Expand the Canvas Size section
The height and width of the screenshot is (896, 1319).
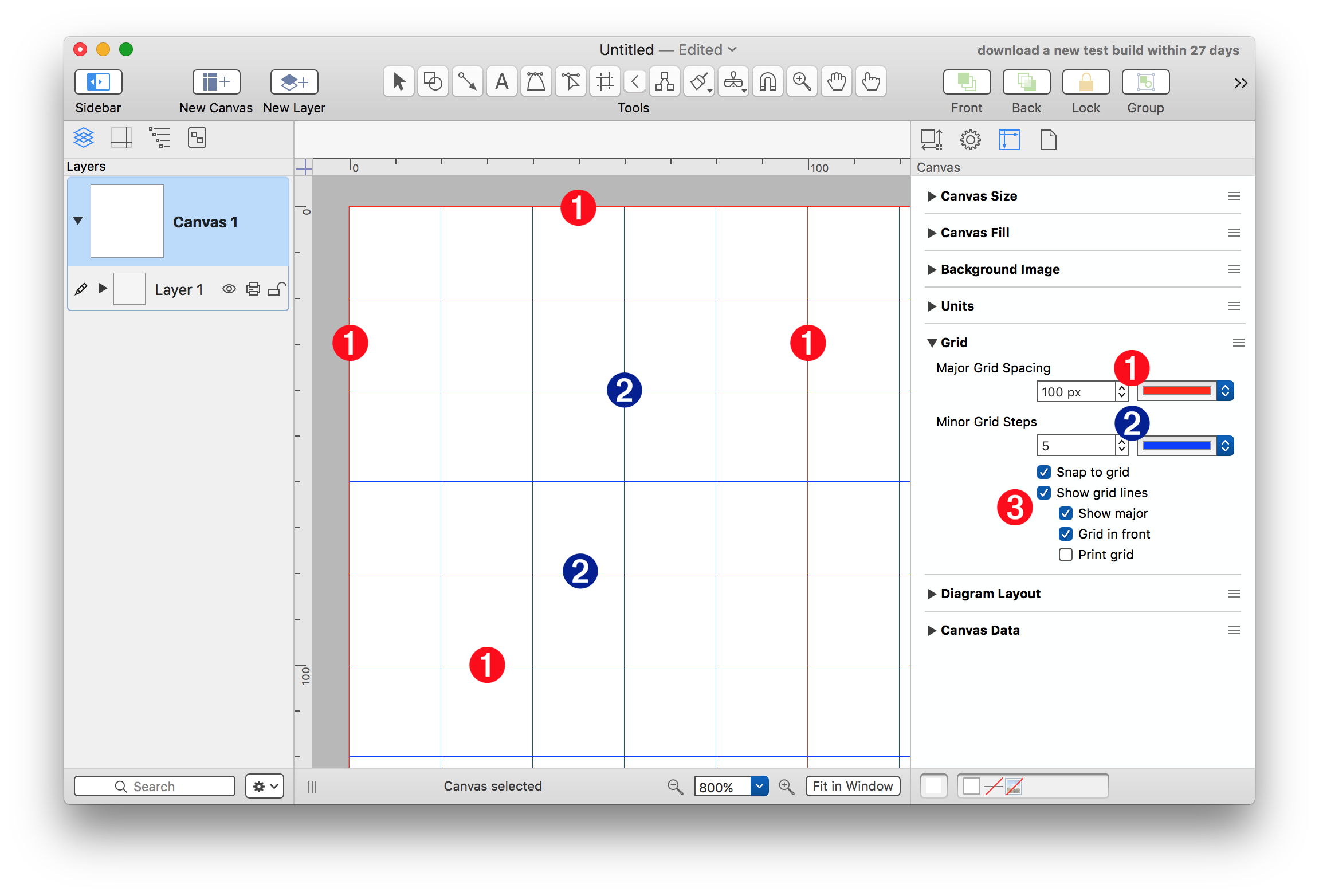pyautogui.click(x=932, y=197)
